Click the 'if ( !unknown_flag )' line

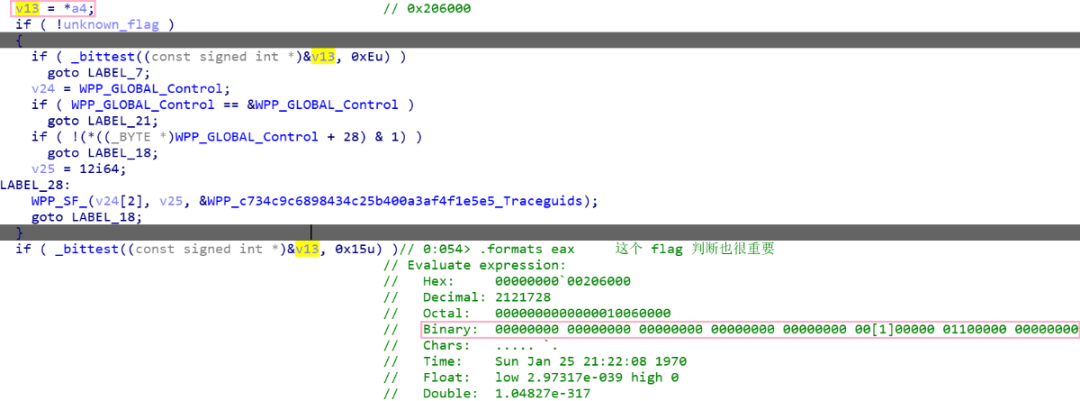coord(94,25)
